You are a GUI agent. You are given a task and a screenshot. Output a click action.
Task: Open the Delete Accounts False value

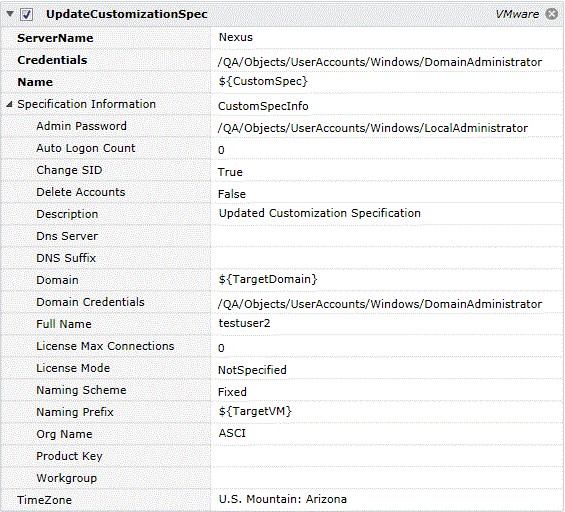(387, 192)
